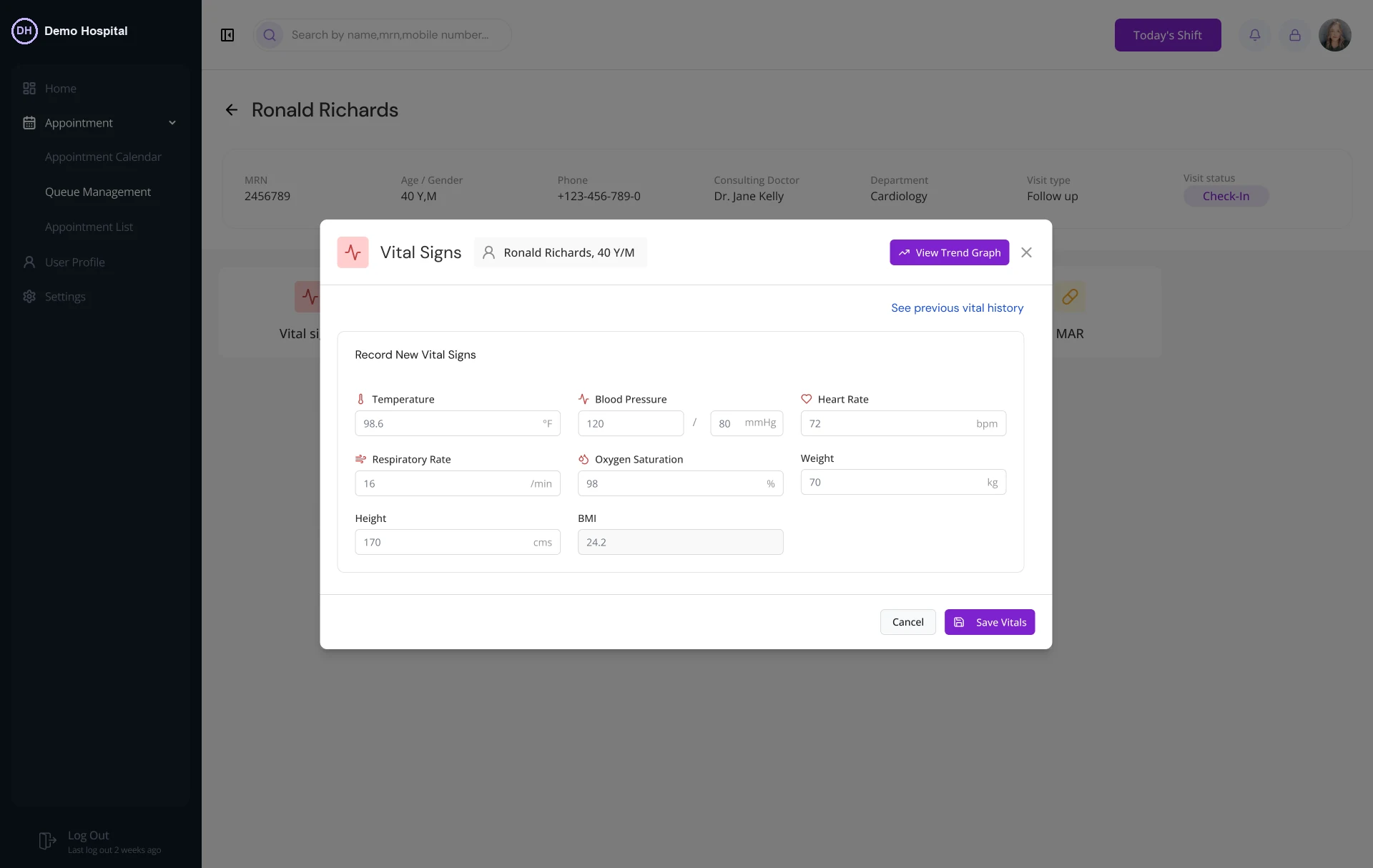Click the Home grid icon
The image size is (1373, 868).
click(x=29, y=89)
